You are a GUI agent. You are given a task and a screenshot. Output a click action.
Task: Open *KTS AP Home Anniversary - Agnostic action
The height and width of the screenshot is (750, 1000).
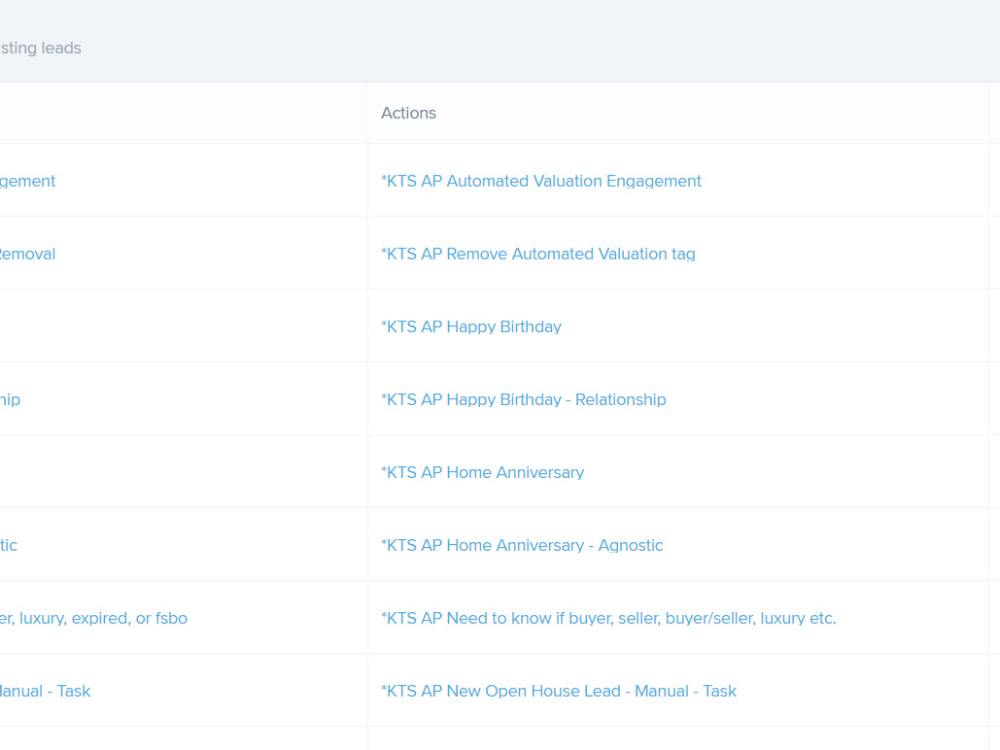(522, 545)
